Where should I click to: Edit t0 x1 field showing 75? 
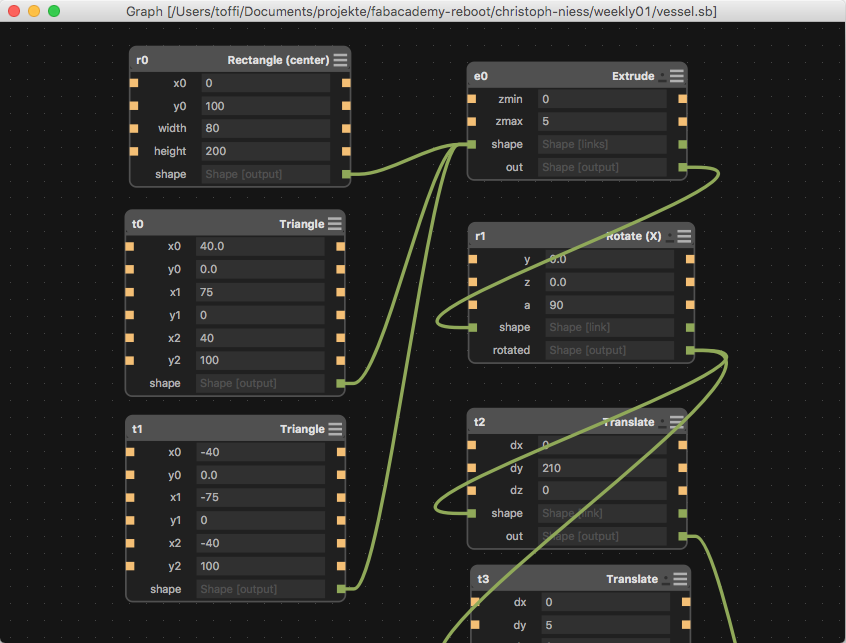pos(260,292)
